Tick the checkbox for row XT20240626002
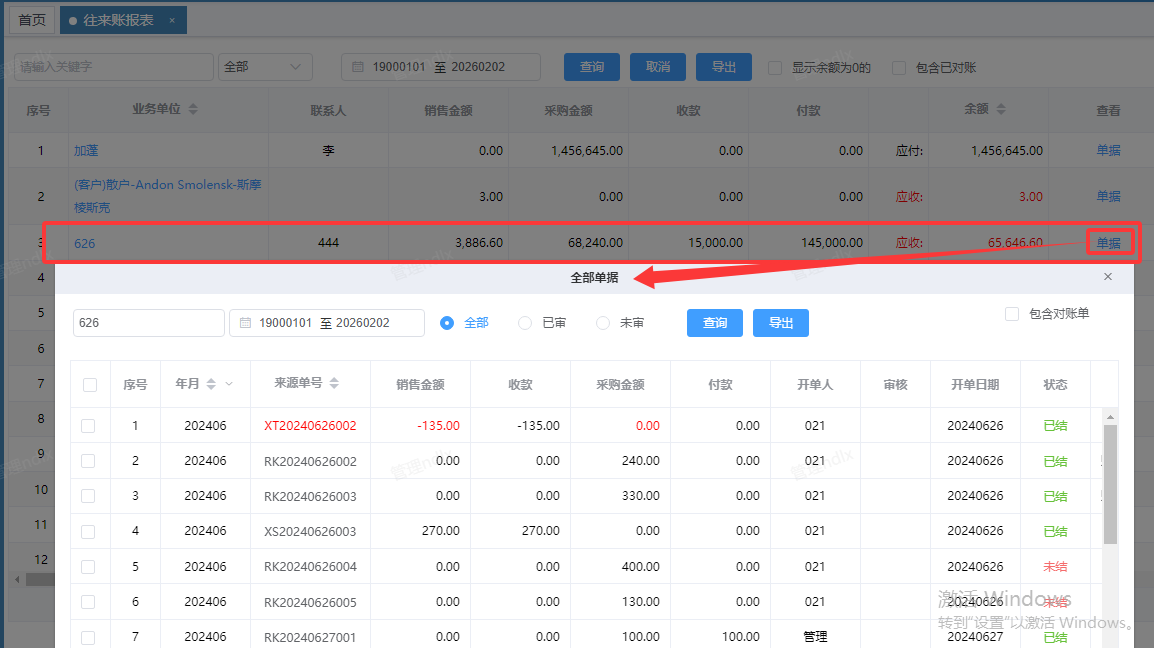Screen dimensions: 1154x648 click(x=89, y=426)
